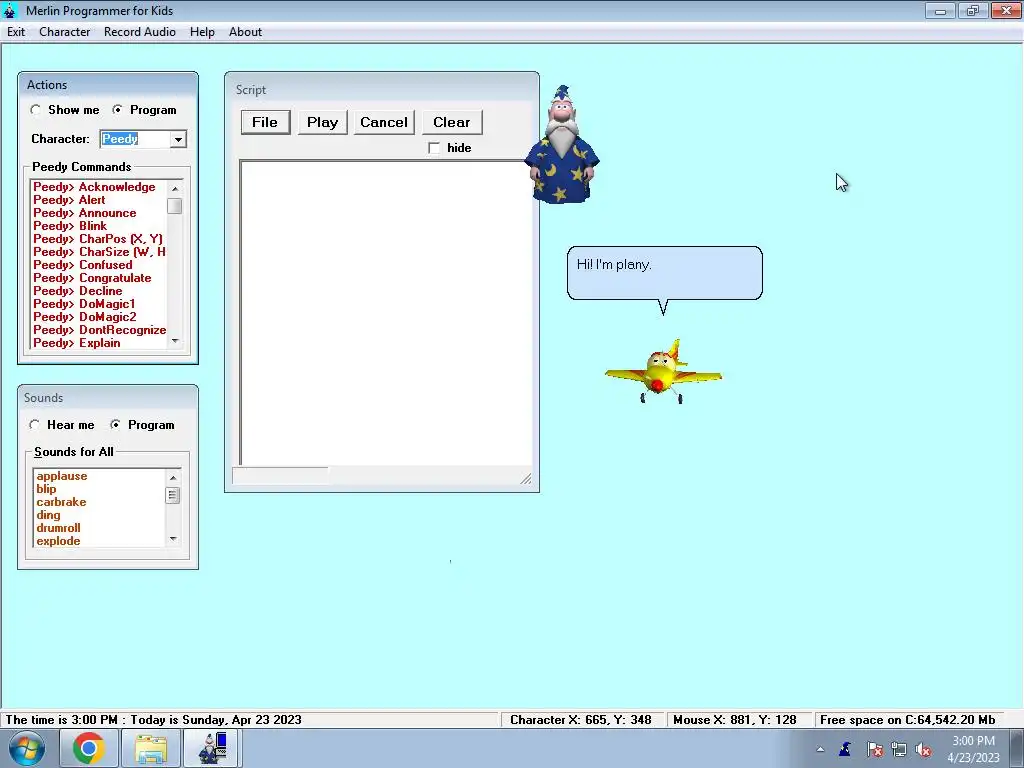Select the ding sound

tap(48, 515)
